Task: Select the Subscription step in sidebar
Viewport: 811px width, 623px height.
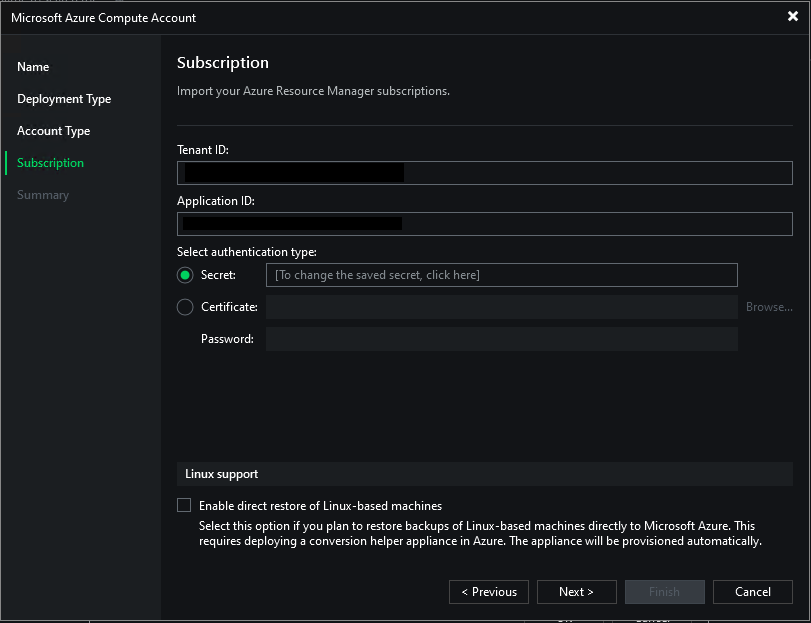Action: (x=50, y=163)
